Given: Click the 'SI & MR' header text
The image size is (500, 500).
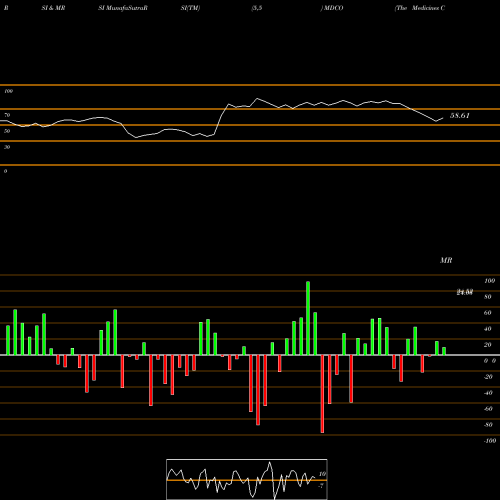Looking at the screenshot, I should [x=53, y=8].
